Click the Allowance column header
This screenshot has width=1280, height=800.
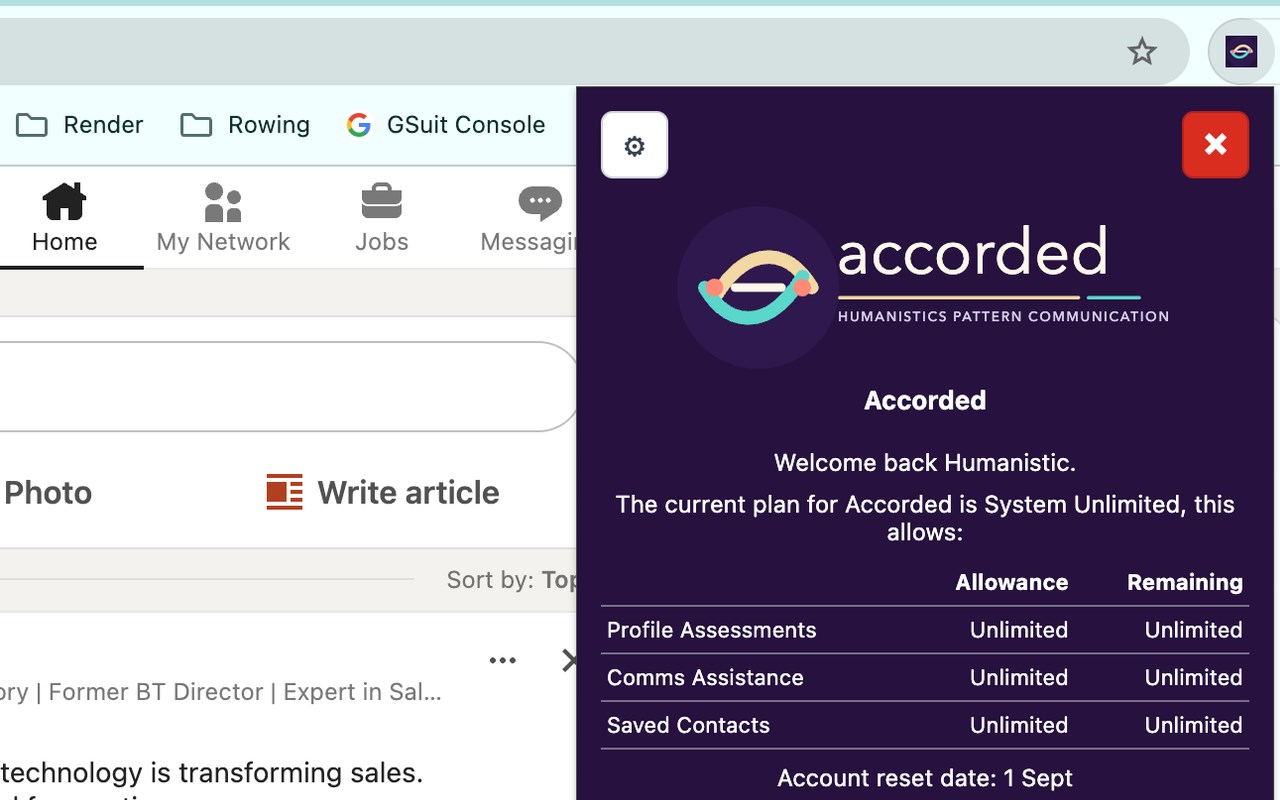(1011, 582)
